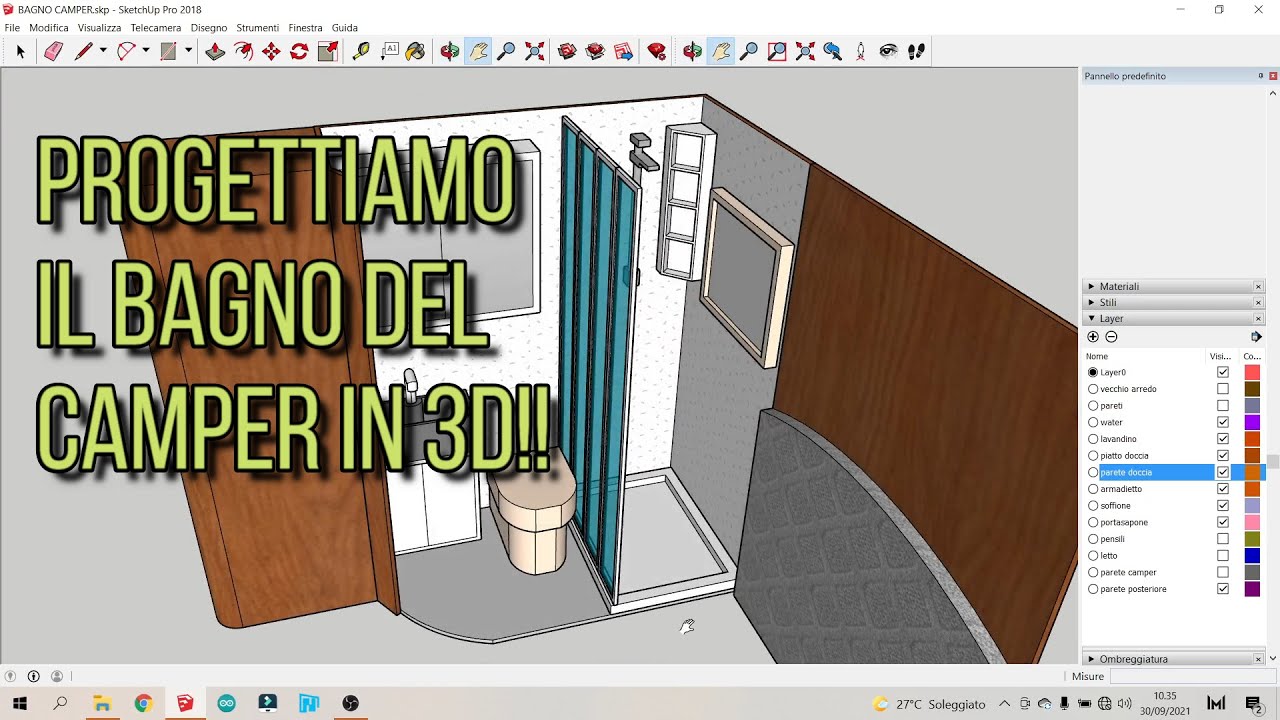The height and width of the screenshot is (720, 1280).
Task: Activate the Push/Pull tool
Action: (215, 51)
